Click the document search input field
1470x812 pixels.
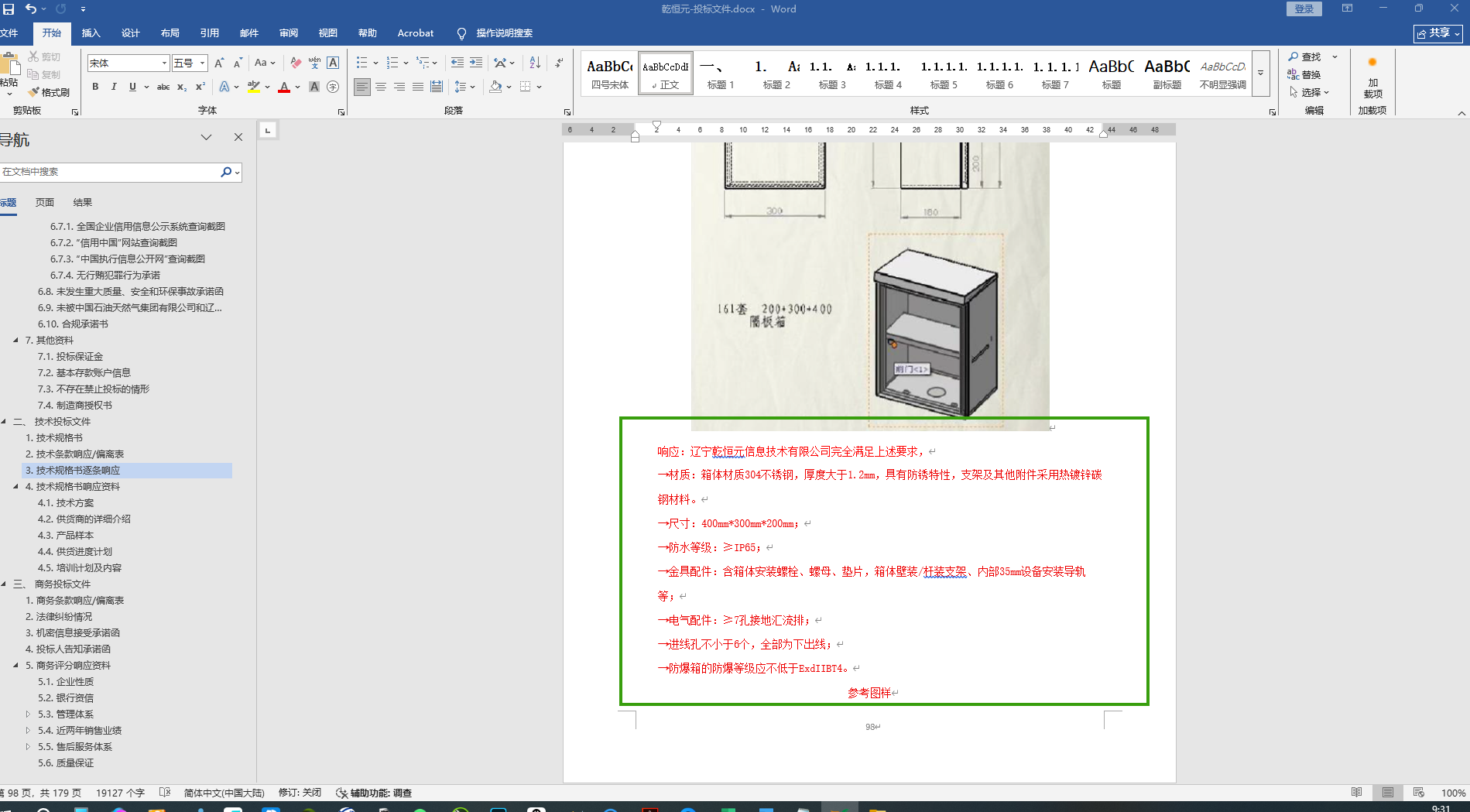point(108,172)
